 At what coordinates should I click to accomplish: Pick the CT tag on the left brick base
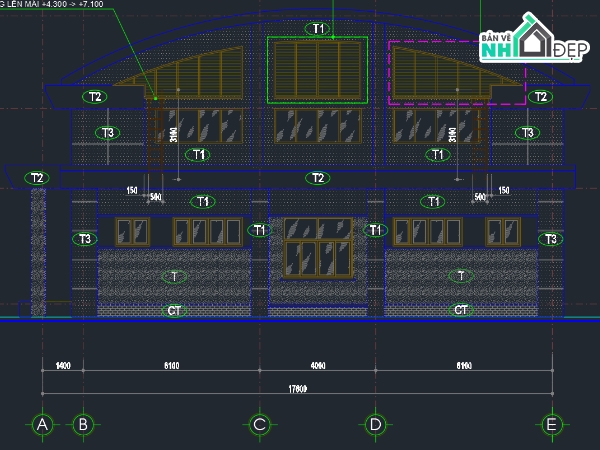174,310
